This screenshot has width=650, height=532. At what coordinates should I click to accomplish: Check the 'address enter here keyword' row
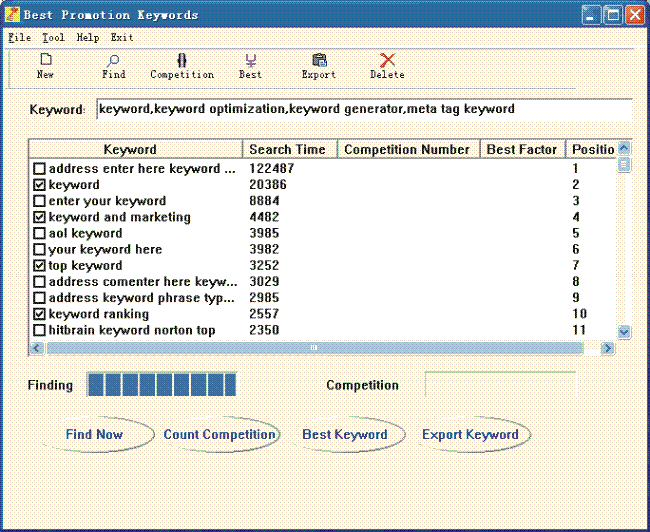pos(39,169)
